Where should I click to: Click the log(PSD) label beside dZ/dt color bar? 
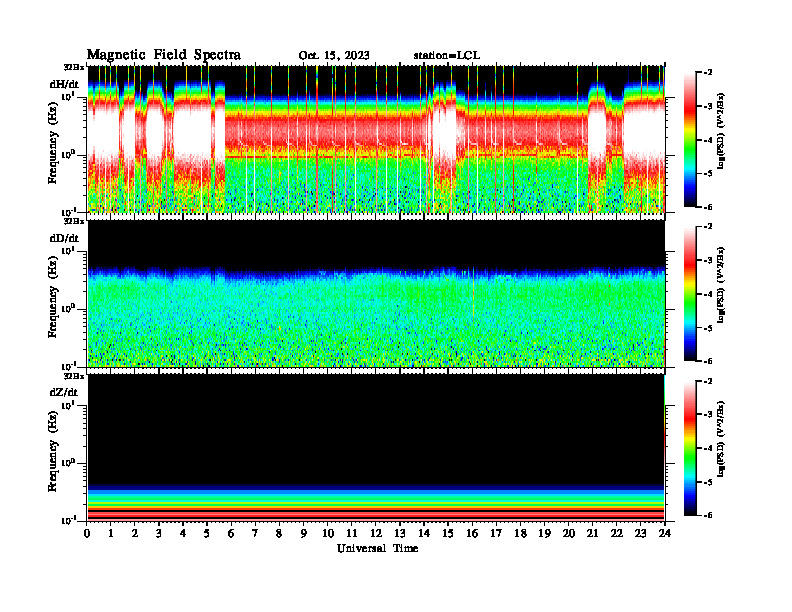pyautogui.click(x=721, y=439)
